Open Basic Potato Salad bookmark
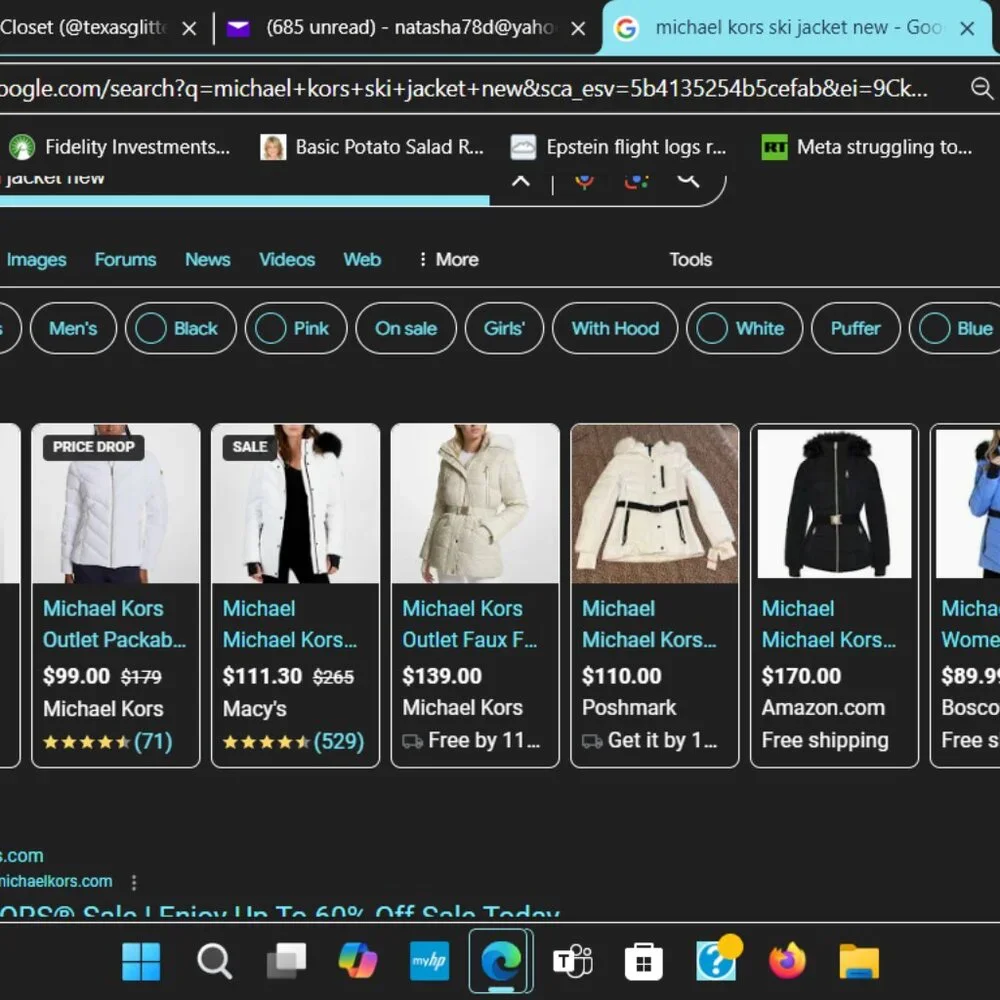The height and width of the screenshot is (1000, 1000). [x=372, y=147]
